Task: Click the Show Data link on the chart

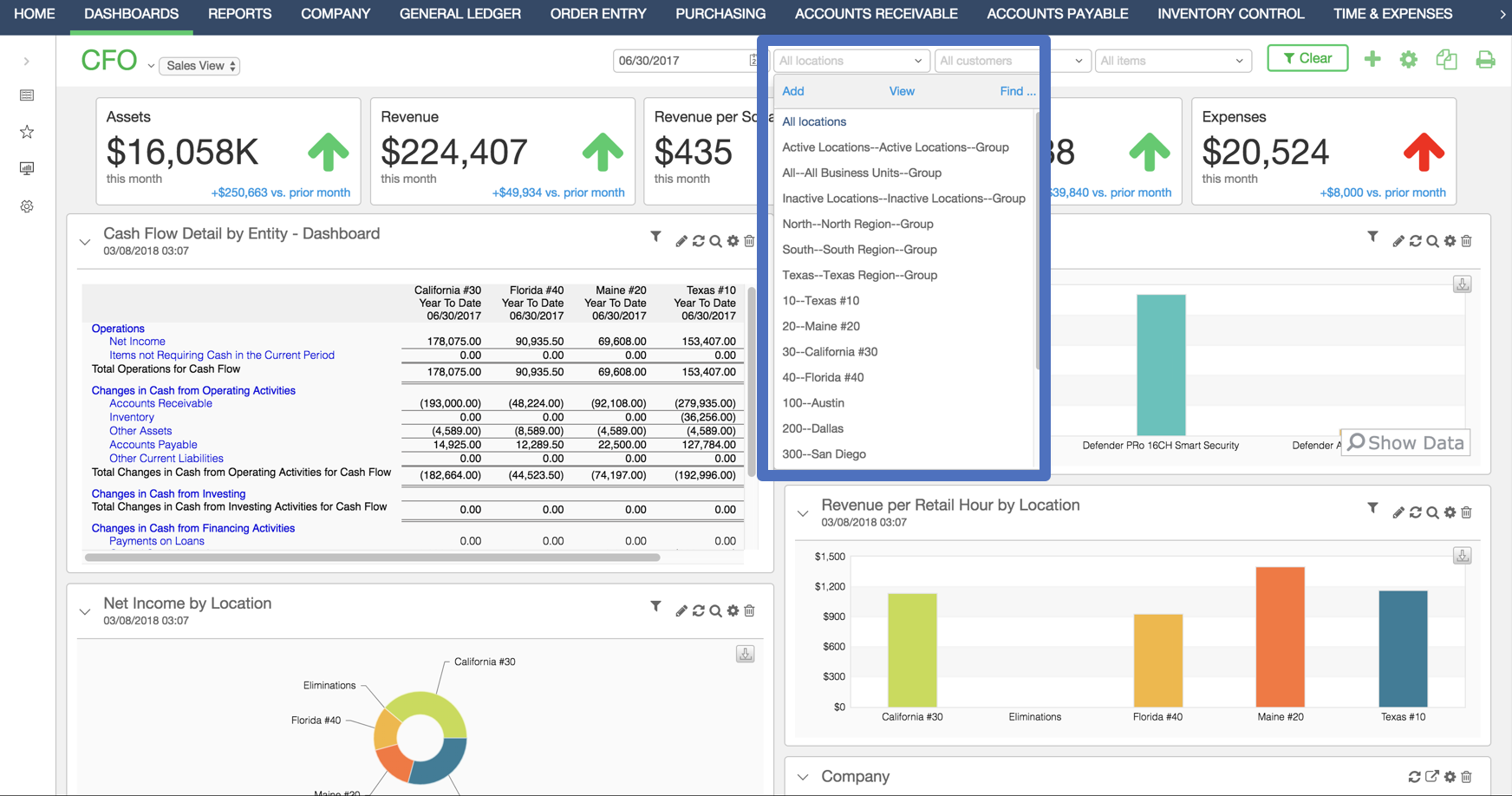Action: [1405, 442]
